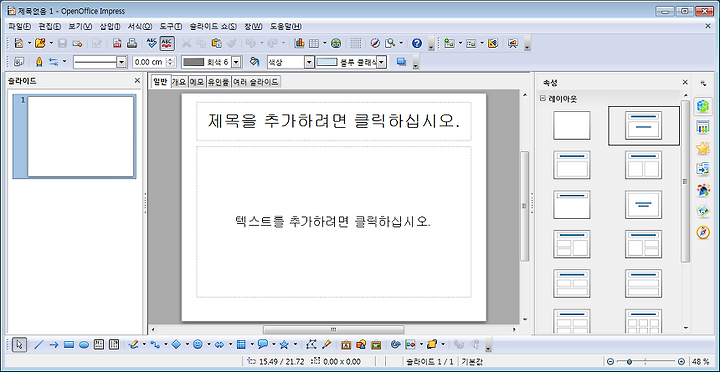Open the Navigator compass toolbar icon
Image resolution: width=720 pixels, height=372 pixels.
375,43
